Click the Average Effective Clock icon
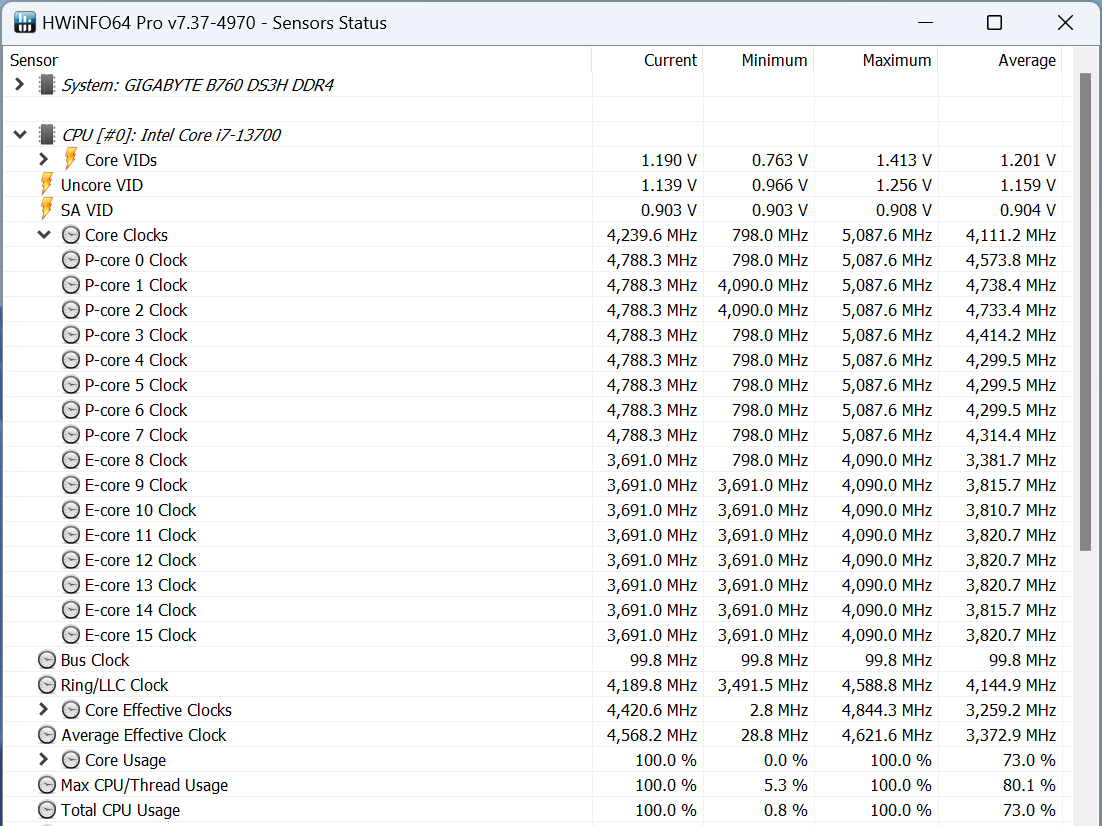Image resolution: width=1102 pixels, height=826 pixels. point(46,735)
